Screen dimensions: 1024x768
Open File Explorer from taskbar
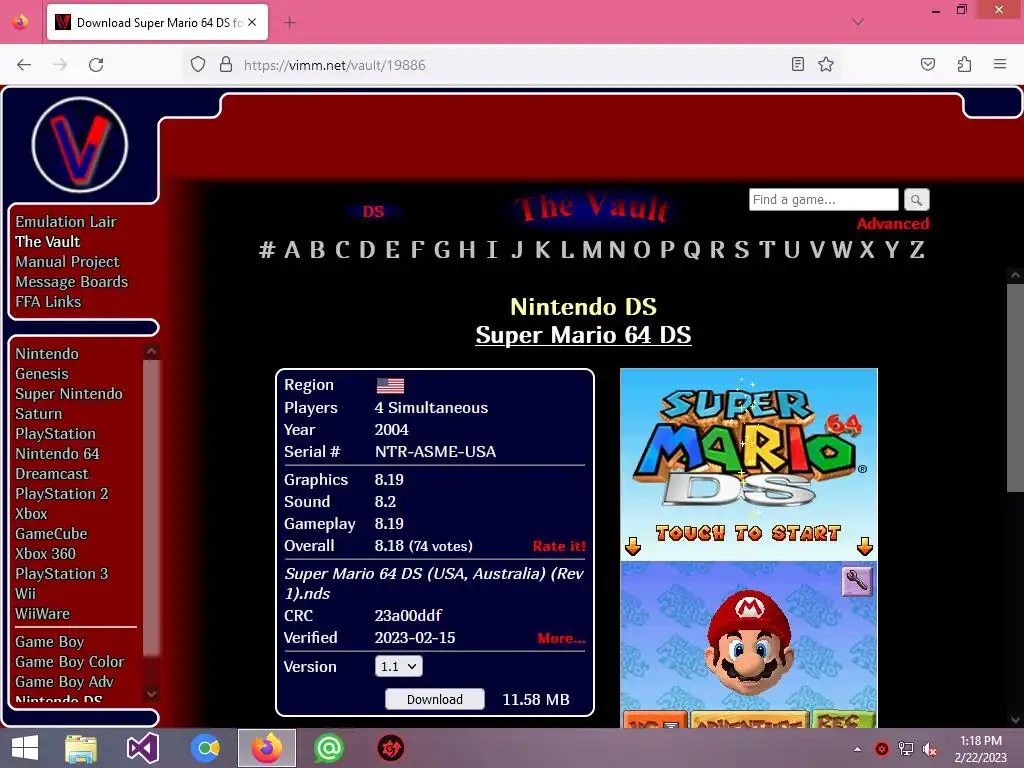(x=81, y=748)
